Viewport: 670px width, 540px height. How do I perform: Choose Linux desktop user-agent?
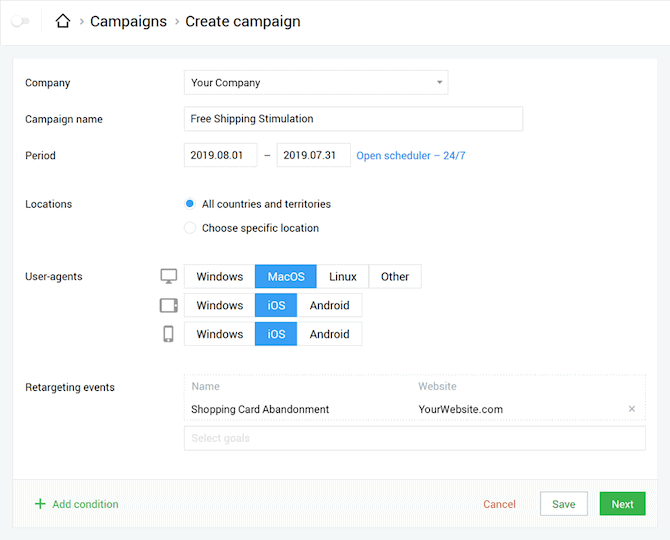[343, 276]
